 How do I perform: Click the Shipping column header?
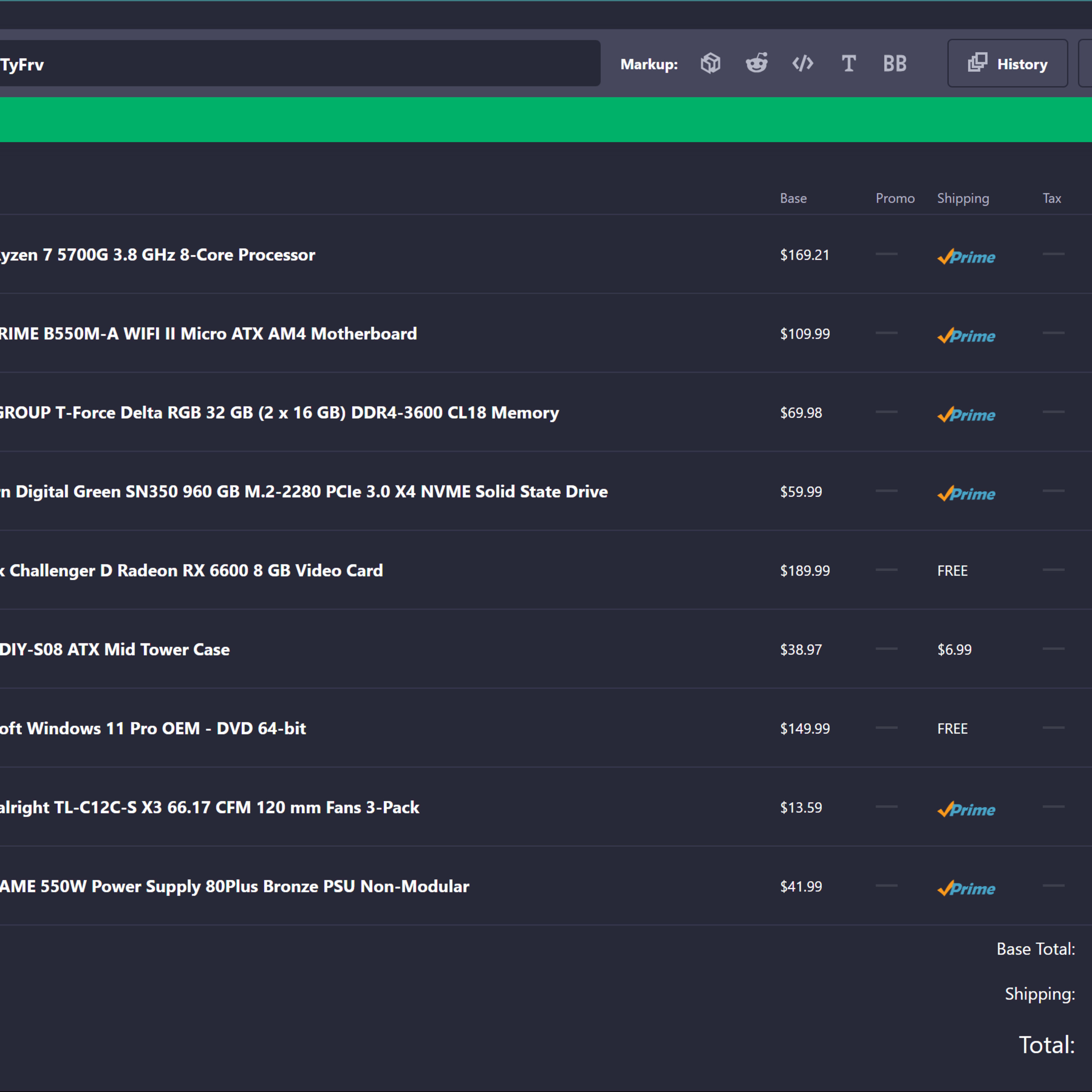tap(963, 199)
